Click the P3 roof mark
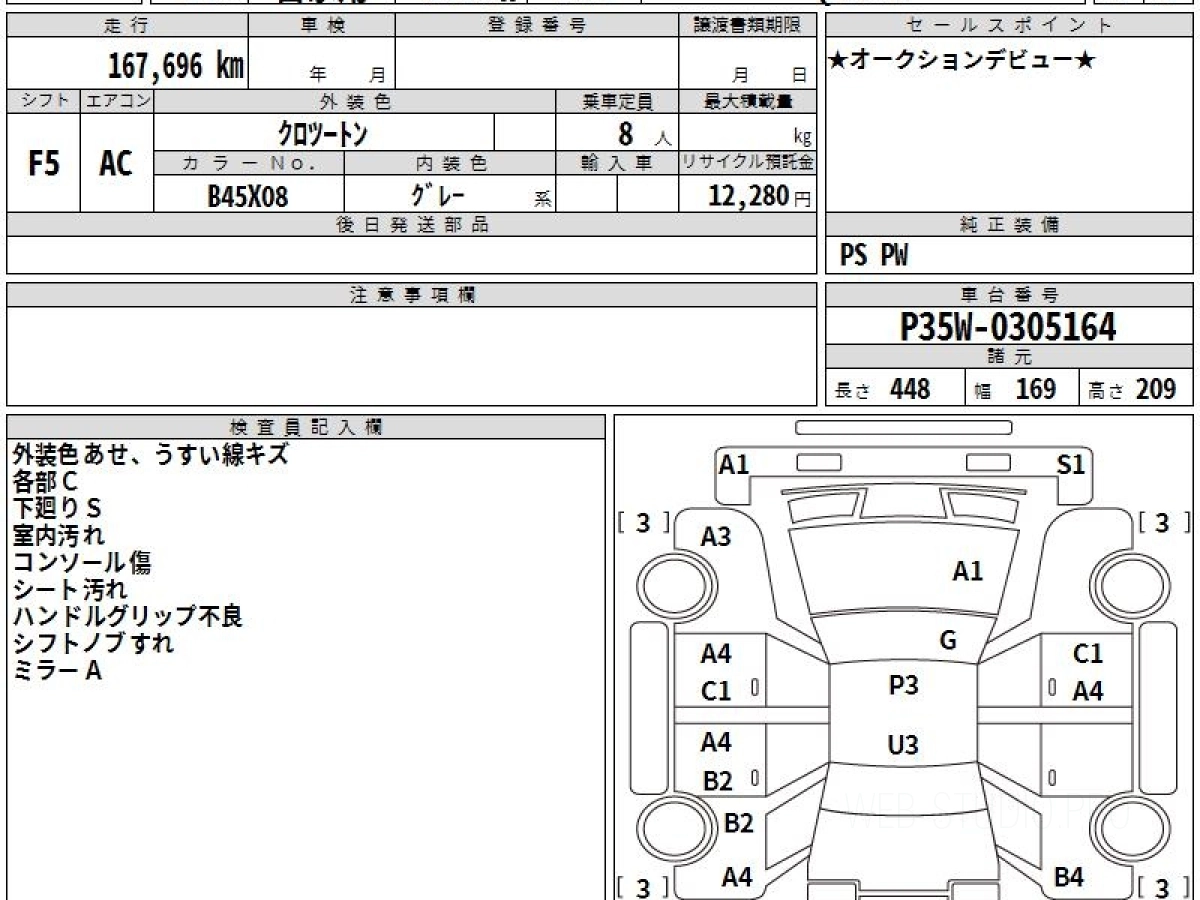1200x900 pixels. pos(904,686)
